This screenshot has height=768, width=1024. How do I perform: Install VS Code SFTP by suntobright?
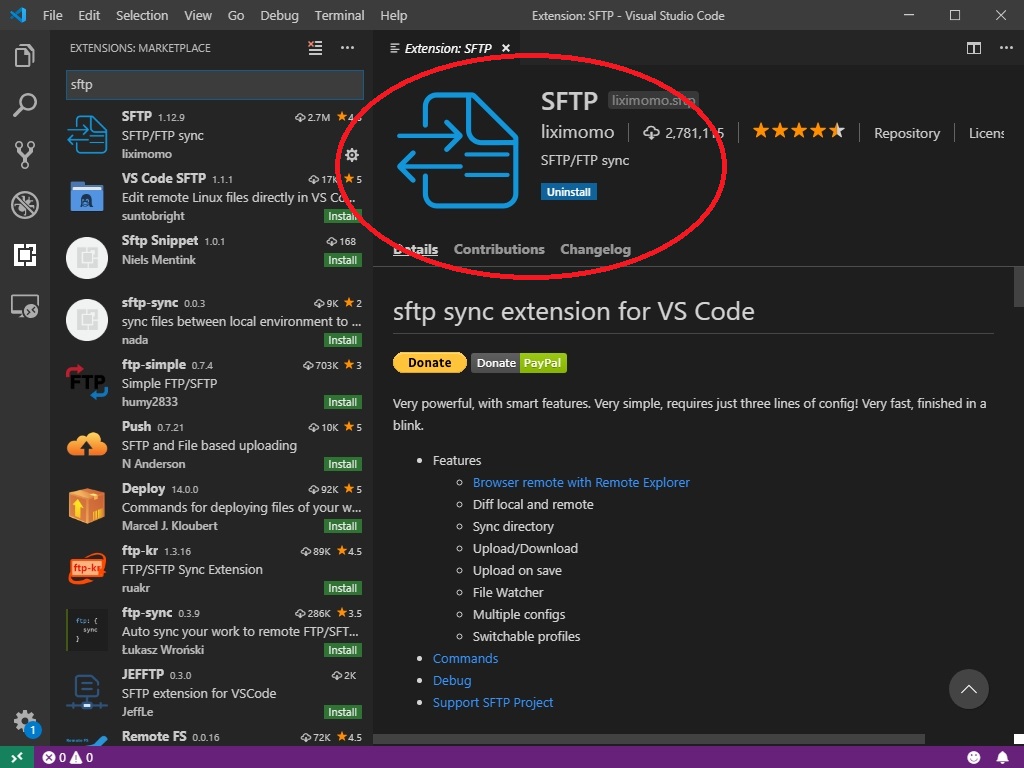tap(343, 216)
